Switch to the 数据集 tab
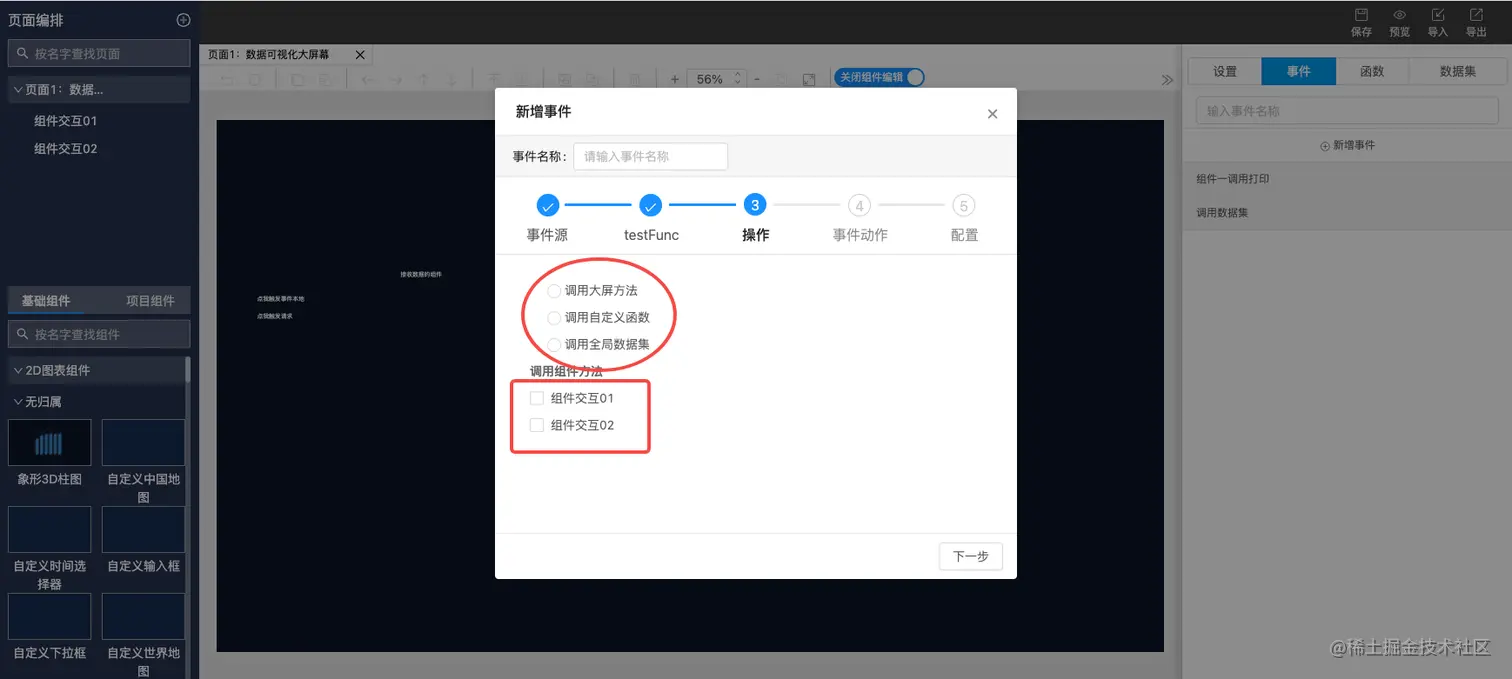Viewport: 1512px width, 679px height. click(x=1457, y=71)
